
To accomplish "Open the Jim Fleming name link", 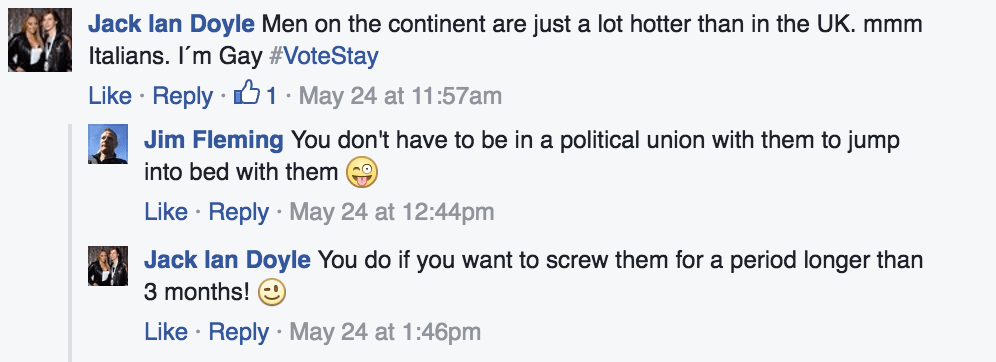I will [x=213, y=140].
